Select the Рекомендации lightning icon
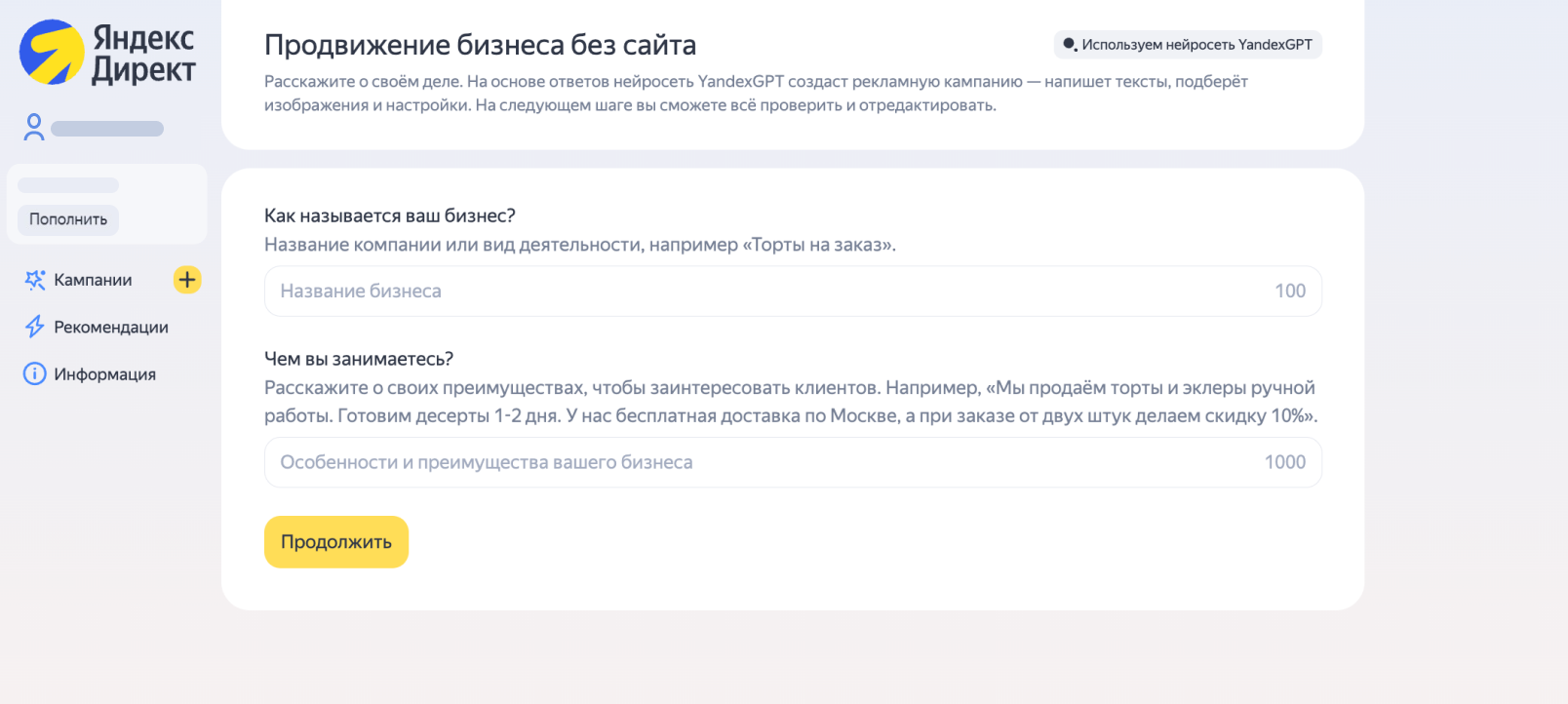1568x704 pixels. click(x=35, y=327)
